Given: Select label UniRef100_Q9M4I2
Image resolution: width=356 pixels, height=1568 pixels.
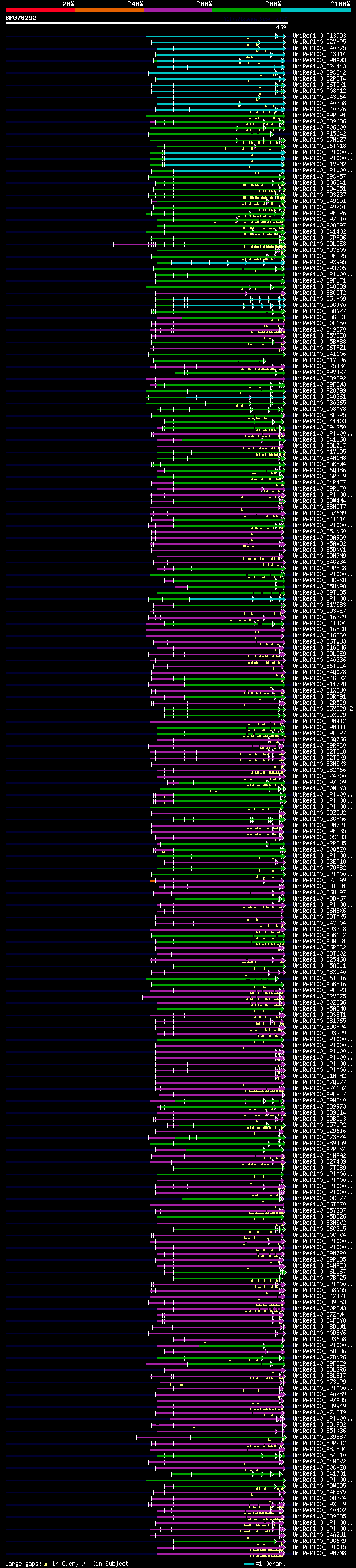Looking at the screenshot, I should 319,721.
